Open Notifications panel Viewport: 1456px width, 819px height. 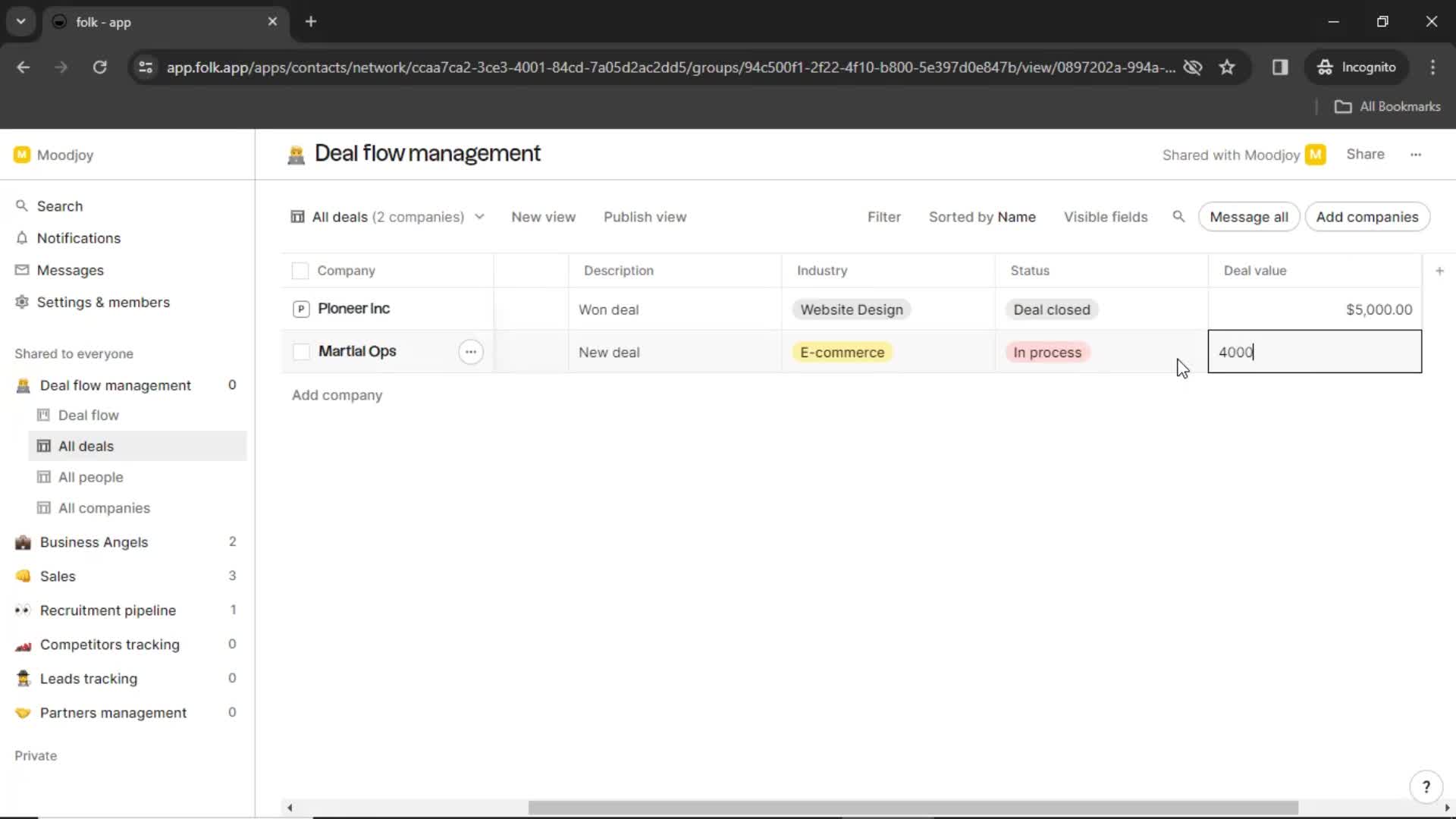(78, 237)
